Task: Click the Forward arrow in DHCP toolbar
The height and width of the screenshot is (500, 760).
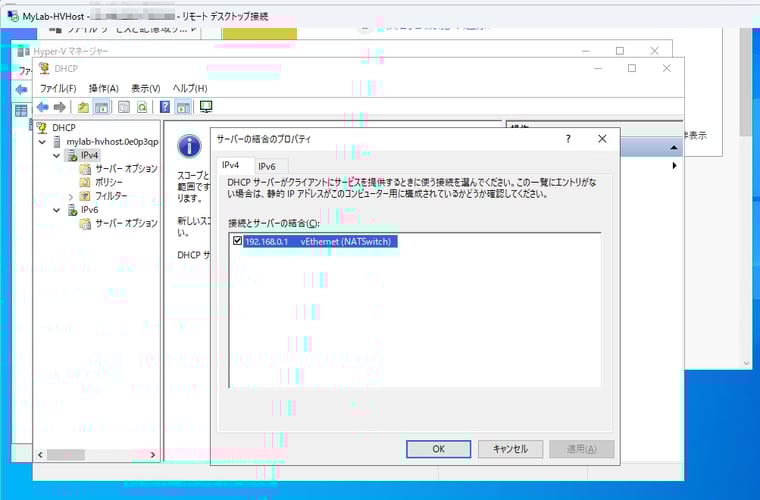Action: [x=60, y=107]
